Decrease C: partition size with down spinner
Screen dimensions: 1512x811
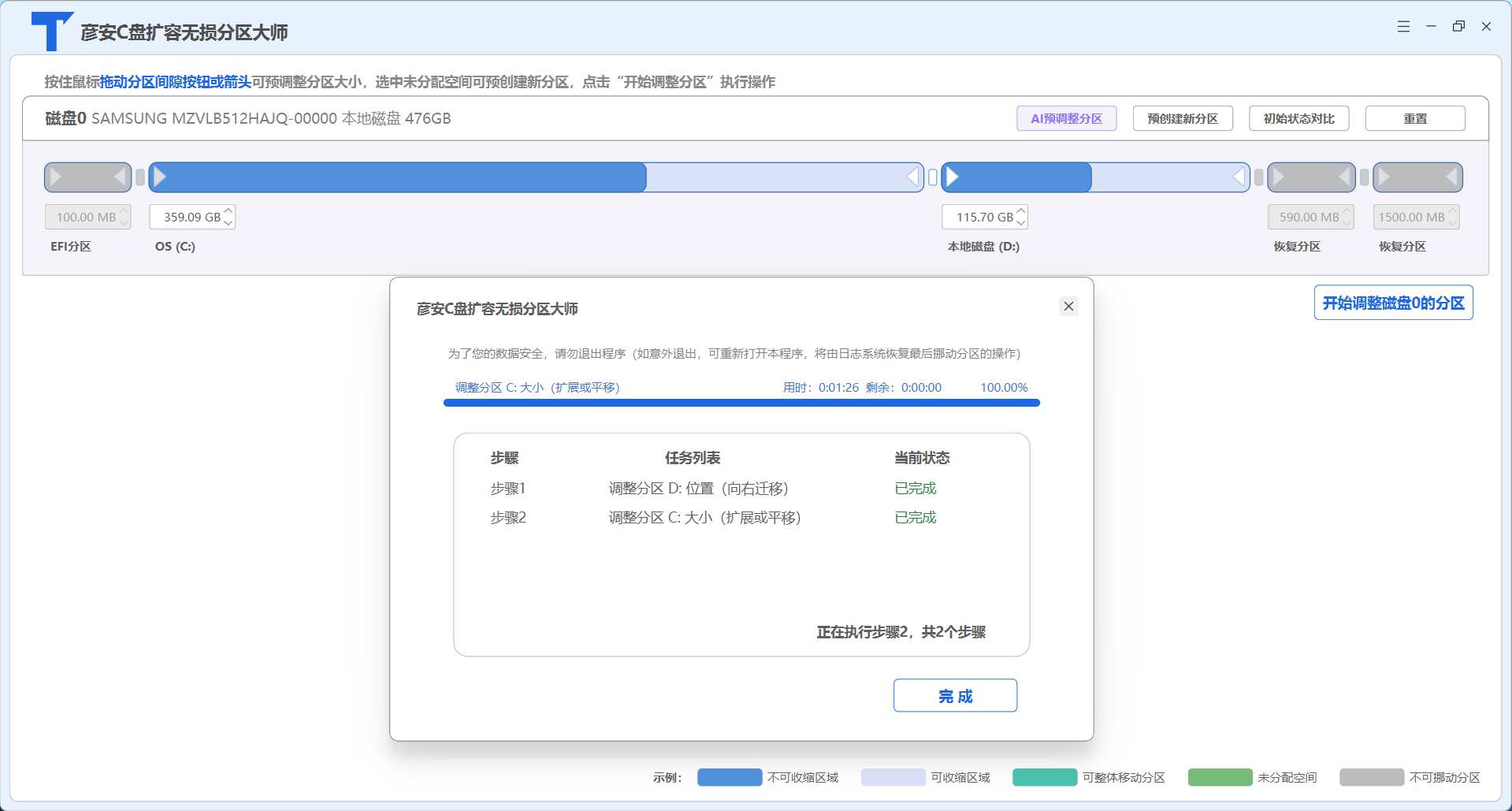coord(228,222)
